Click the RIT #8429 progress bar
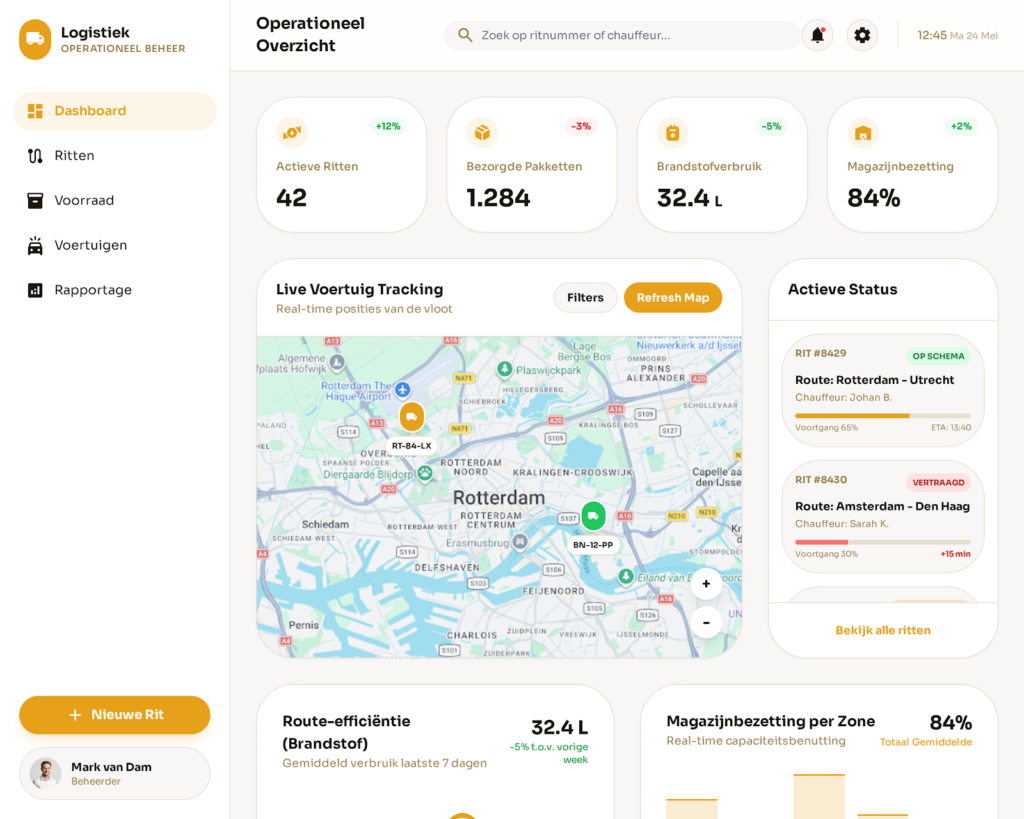The height and width of the screenshot is (819, 1024). pyautogui.click(x=882, y=415)
